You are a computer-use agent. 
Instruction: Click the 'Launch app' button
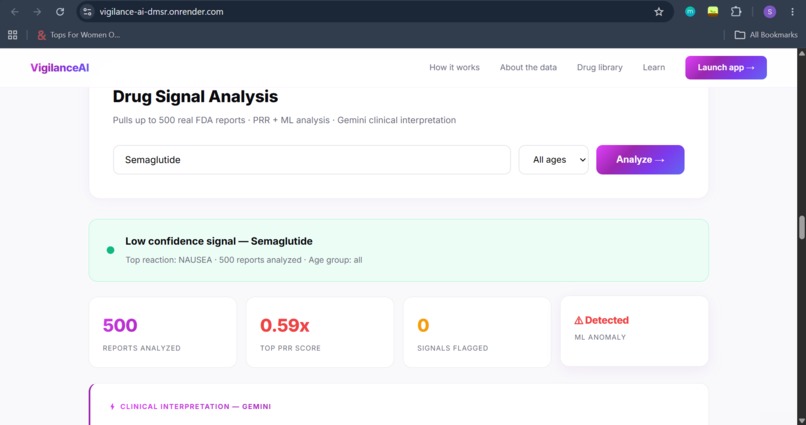726,67
